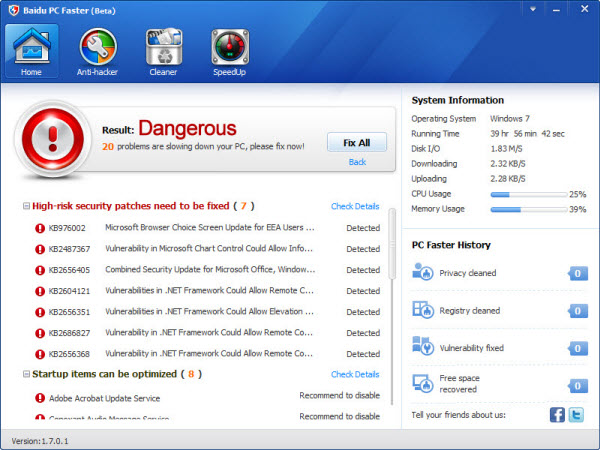
Task: Click the warning icon next to KB2656351
Action: (x=40, y=313)
